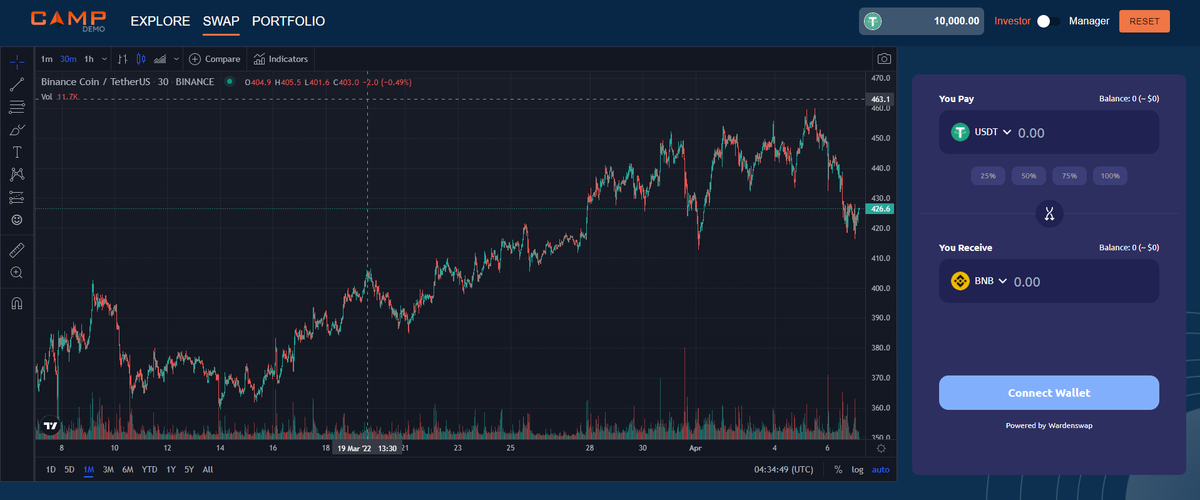Viewport: 1200px width, 500px height.
Task: Open chart settings gear icon
Action: [881, 449]
